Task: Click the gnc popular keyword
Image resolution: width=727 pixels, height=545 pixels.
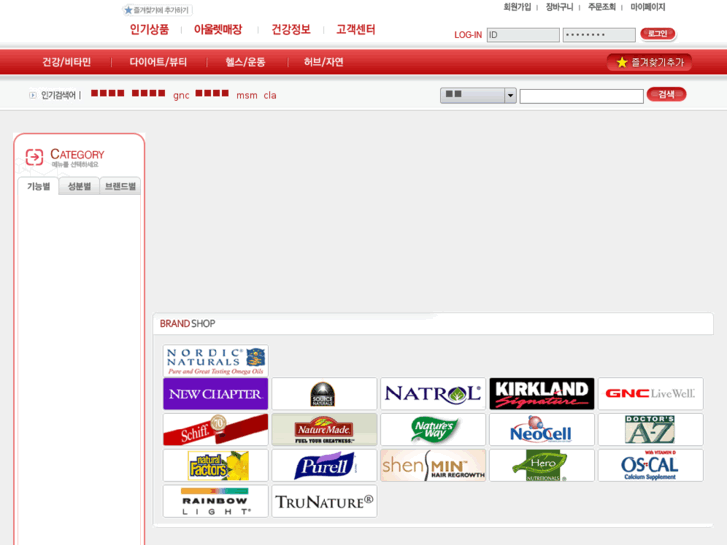Action: point(181,96)
